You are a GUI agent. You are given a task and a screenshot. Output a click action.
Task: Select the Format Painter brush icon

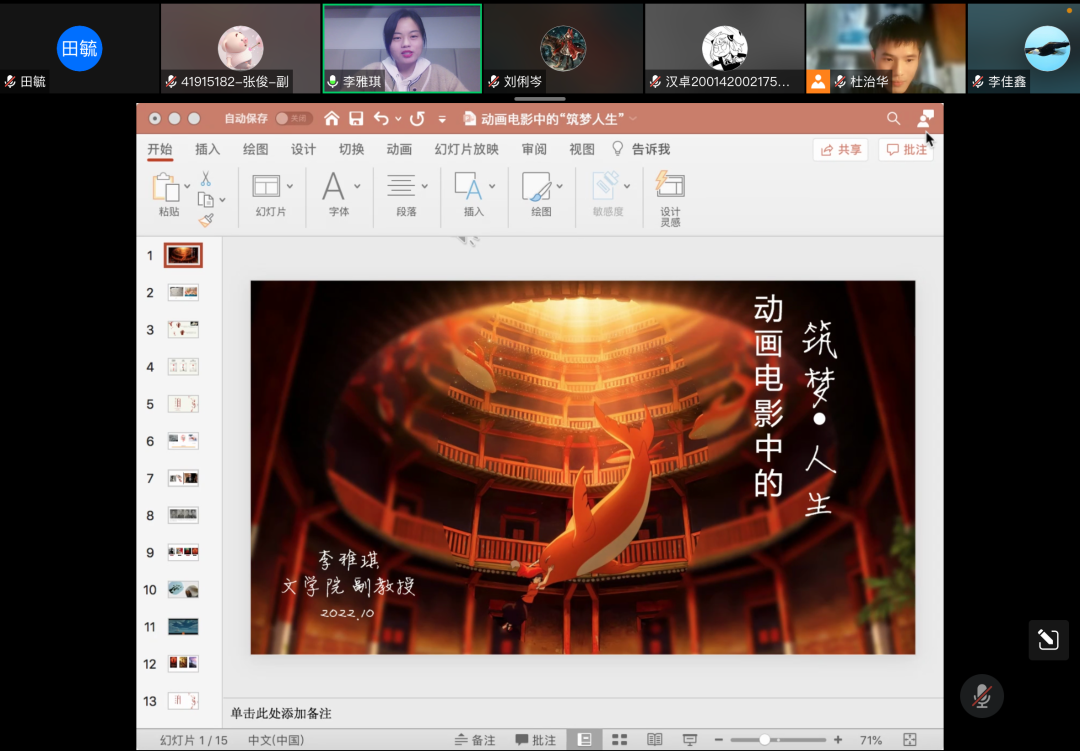[206, 220]
